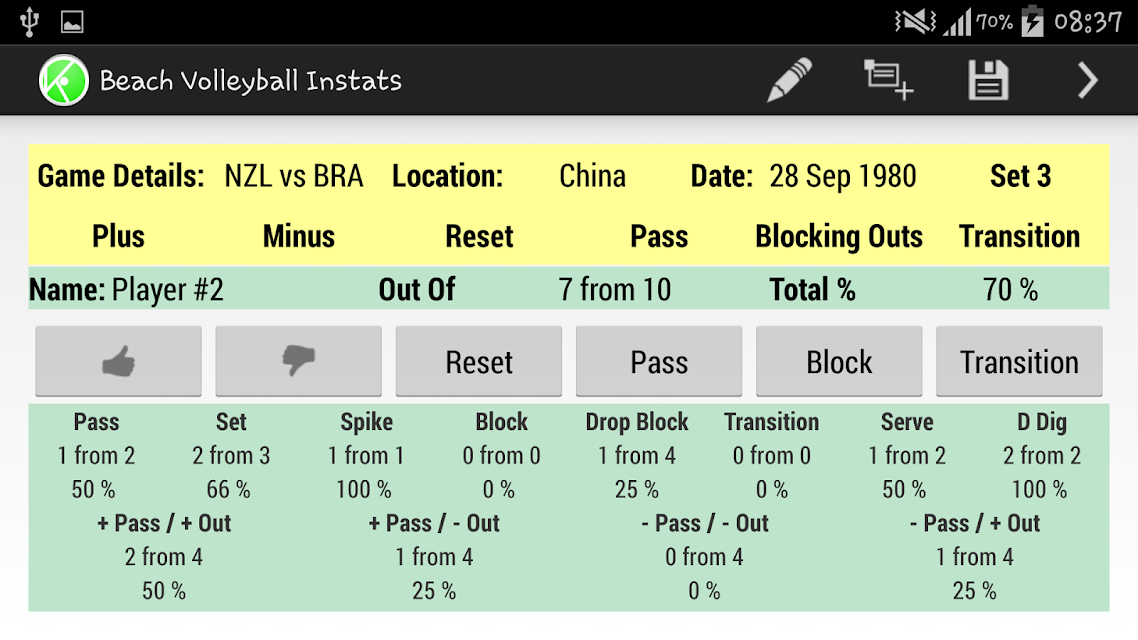Click the gray Transition button
1138x640 pixels.
(x=1019, y=361)
